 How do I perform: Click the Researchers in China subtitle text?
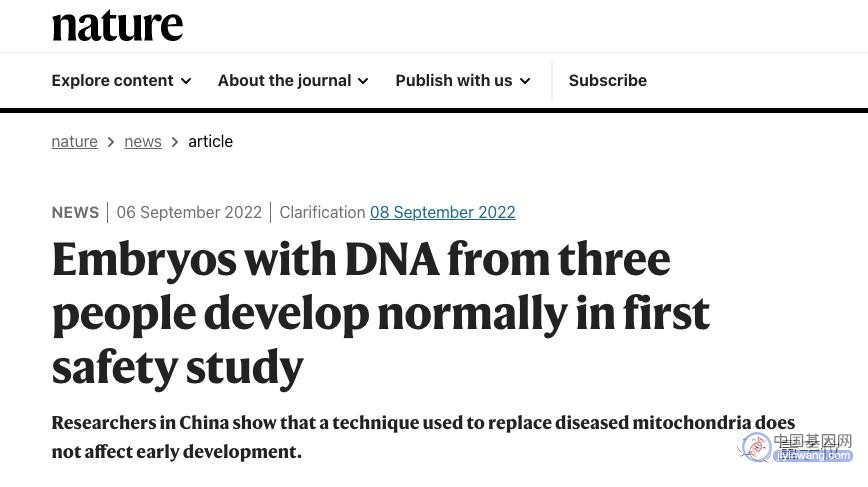click(423, 437)
